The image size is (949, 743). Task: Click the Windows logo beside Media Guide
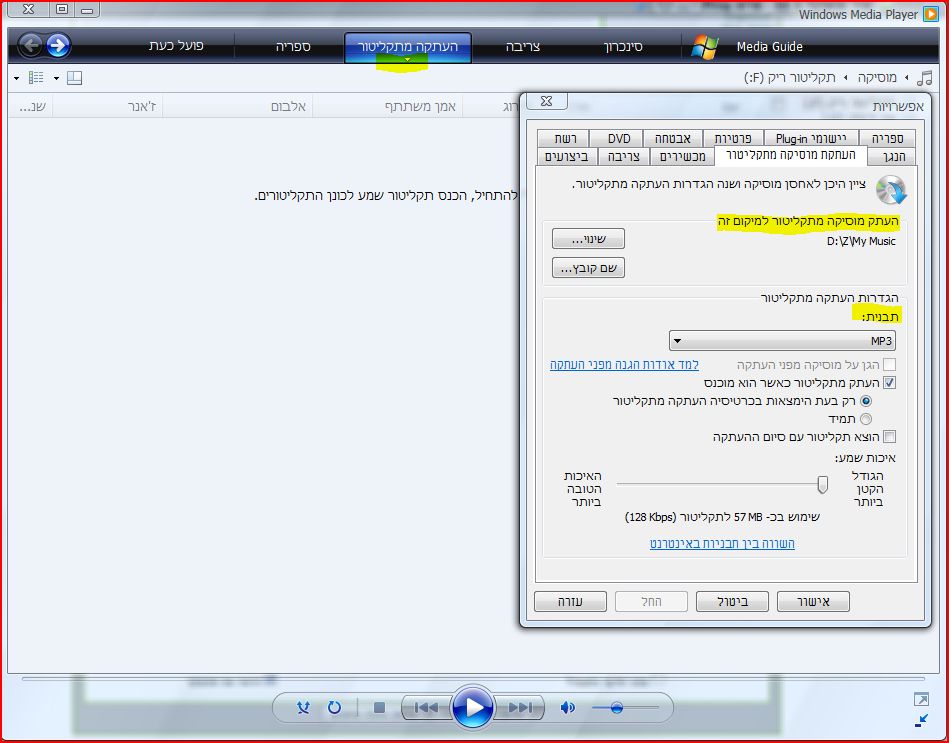(x=705, y=47)
